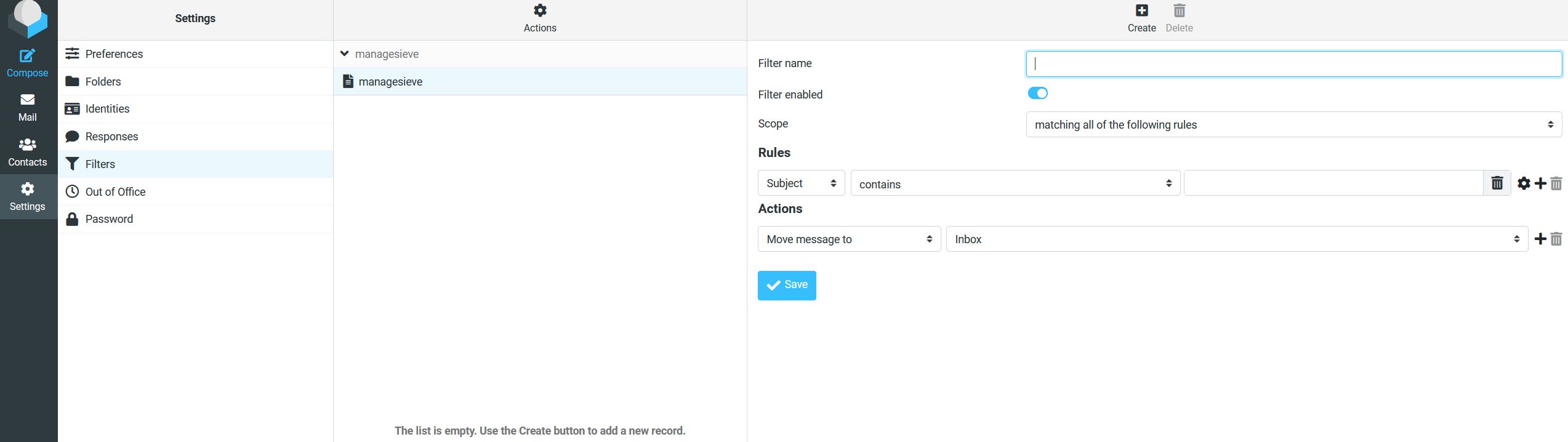This screenshot has width=1568, height=442.
Task: Add another action with plus icon
Action: (x=1540, y=239)
